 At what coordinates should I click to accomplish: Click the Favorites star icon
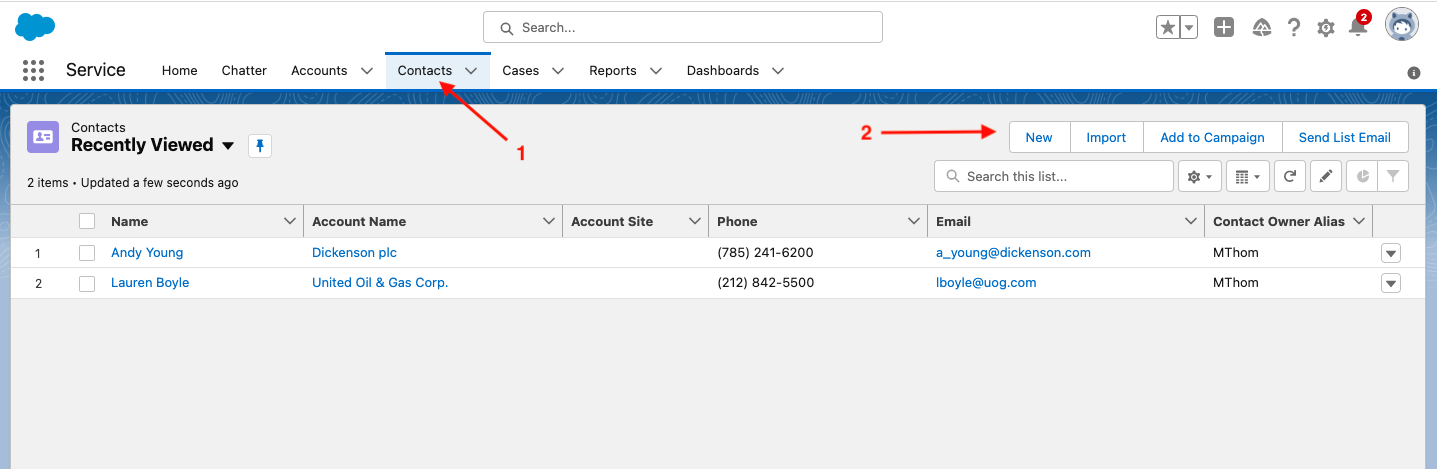1167,28
